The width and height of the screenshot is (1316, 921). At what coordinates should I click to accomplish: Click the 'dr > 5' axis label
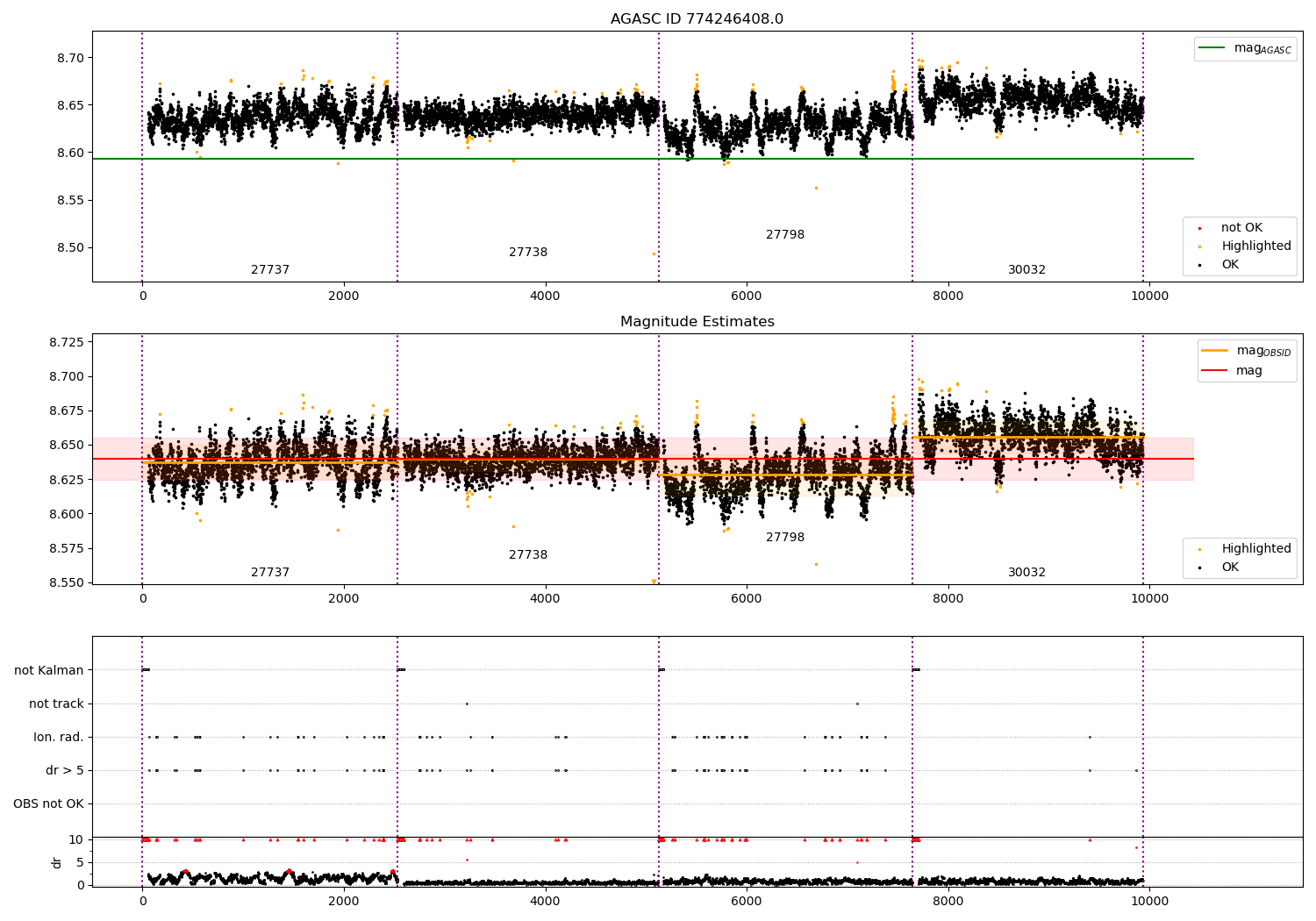[65, 771]
